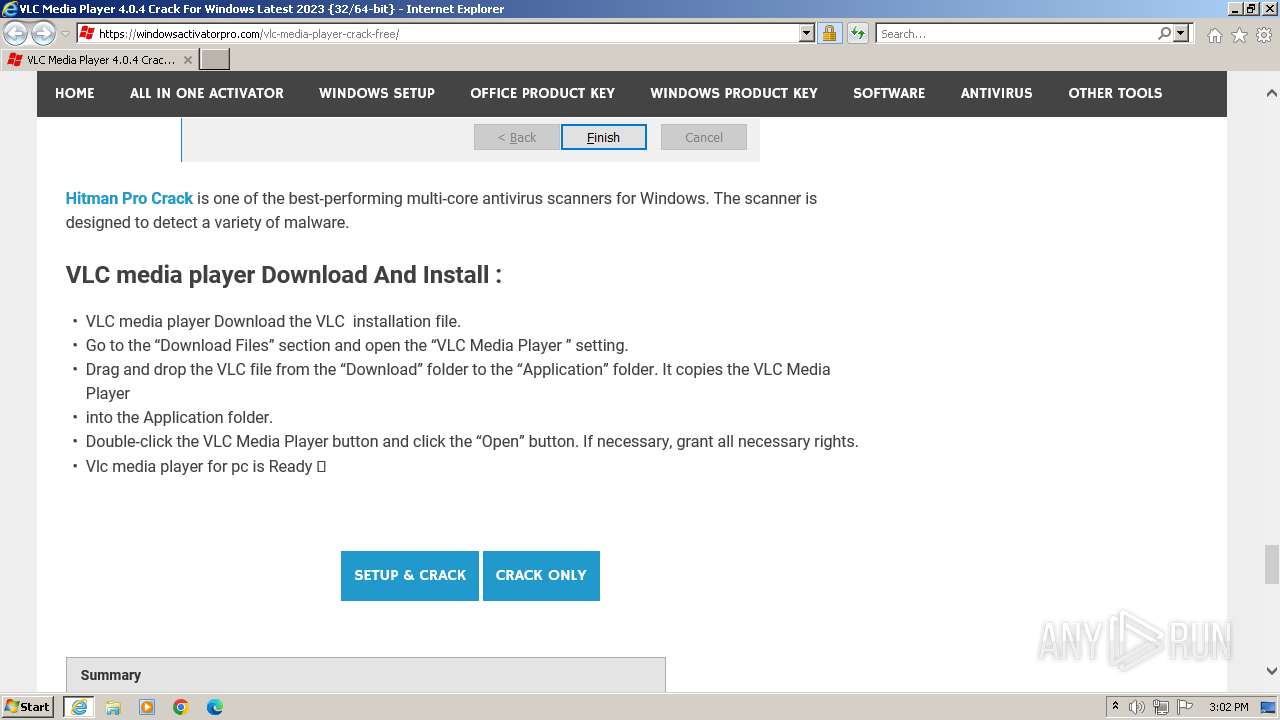Open File Explorer folder taskbar icon
Screen dimensions: 1280x720
point(113,707)
